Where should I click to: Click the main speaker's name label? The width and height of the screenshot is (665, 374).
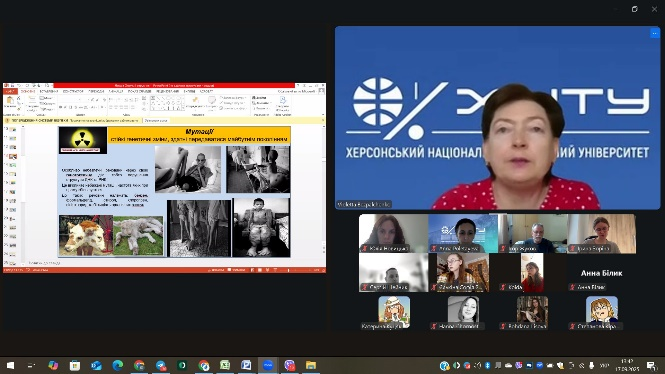point(363,204)
